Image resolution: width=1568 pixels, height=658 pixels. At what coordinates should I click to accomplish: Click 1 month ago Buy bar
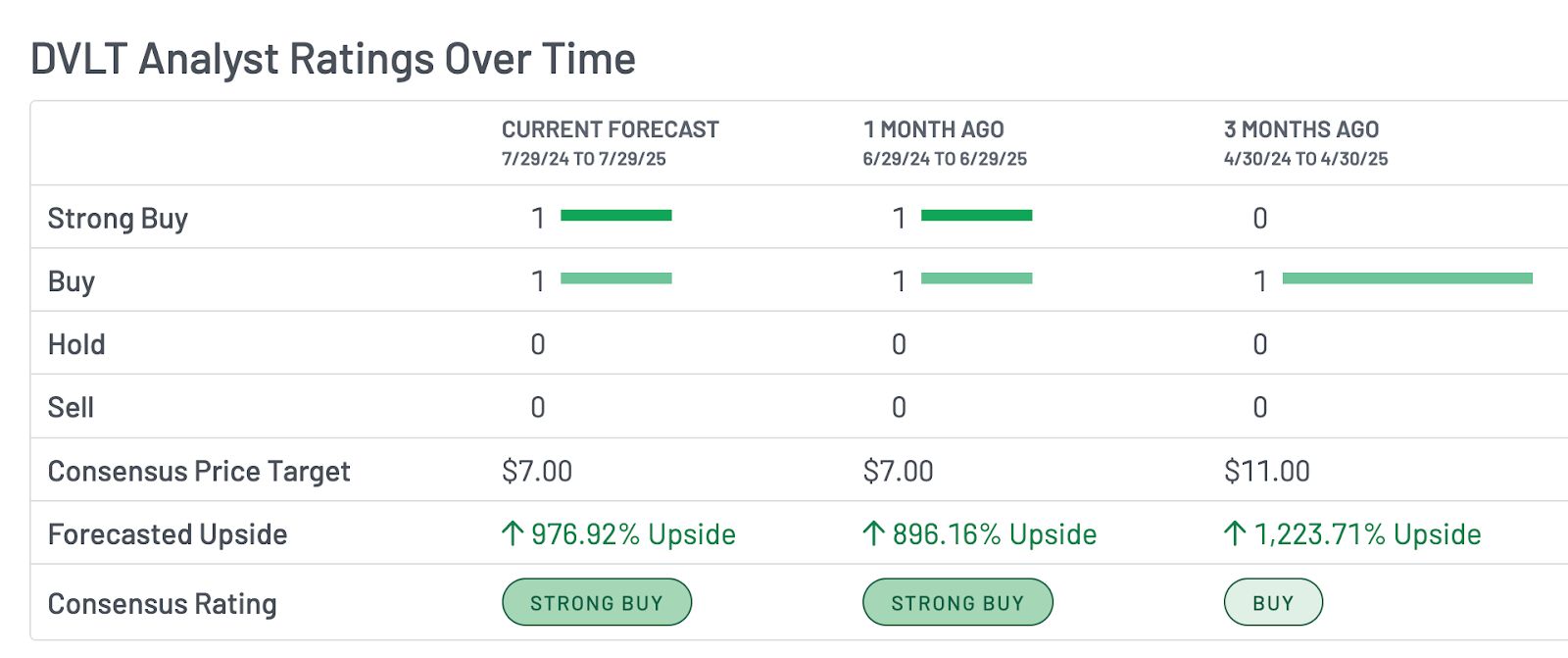click(977, 278)
